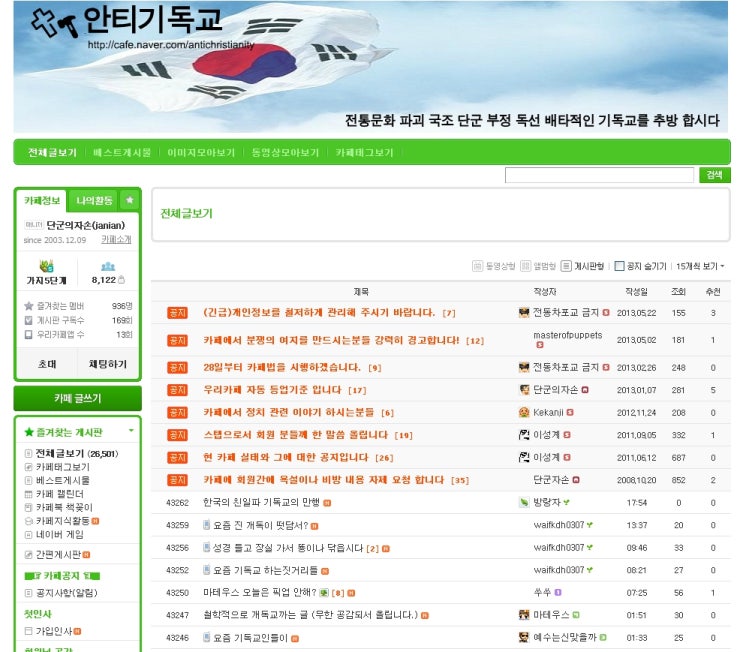This screenshot has width=743, height=652.
Task: Click 전동차포교 금지 avatar on top notice
Action: (x=524, y=313)
